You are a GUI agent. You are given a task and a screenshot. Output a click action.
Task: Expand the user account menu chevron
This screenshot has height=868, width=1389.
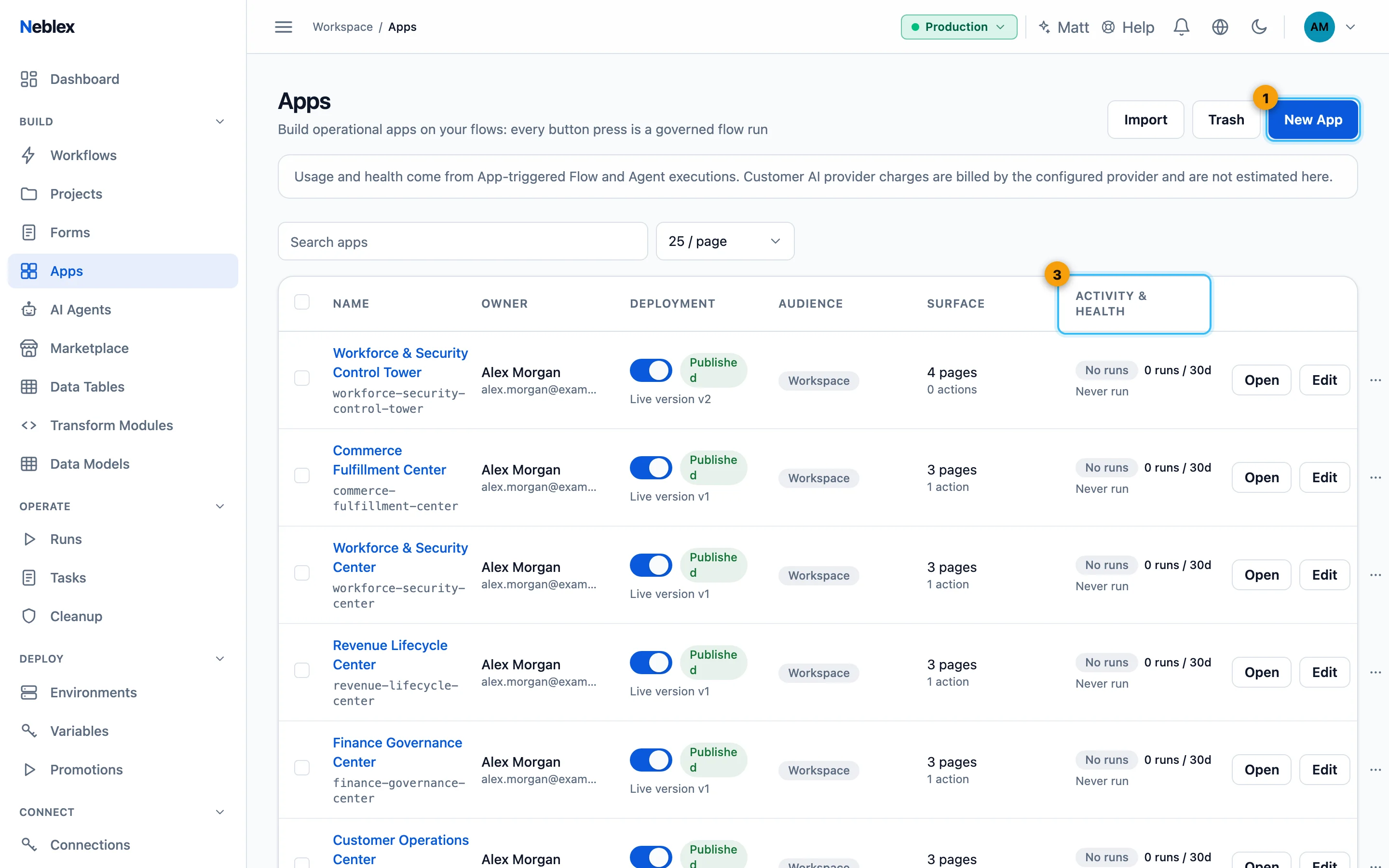[x=1350, y=27]
